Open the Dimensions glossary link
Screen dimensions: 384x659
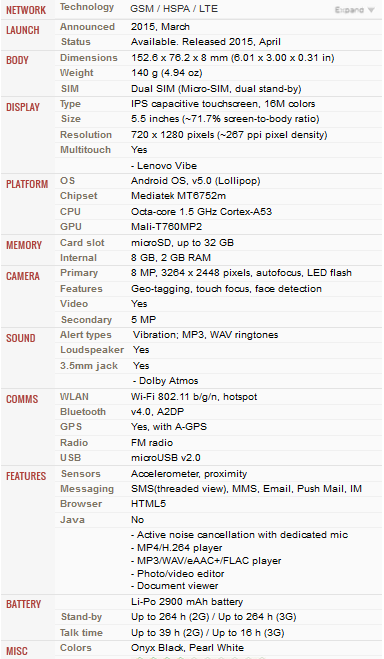point(89,58)
